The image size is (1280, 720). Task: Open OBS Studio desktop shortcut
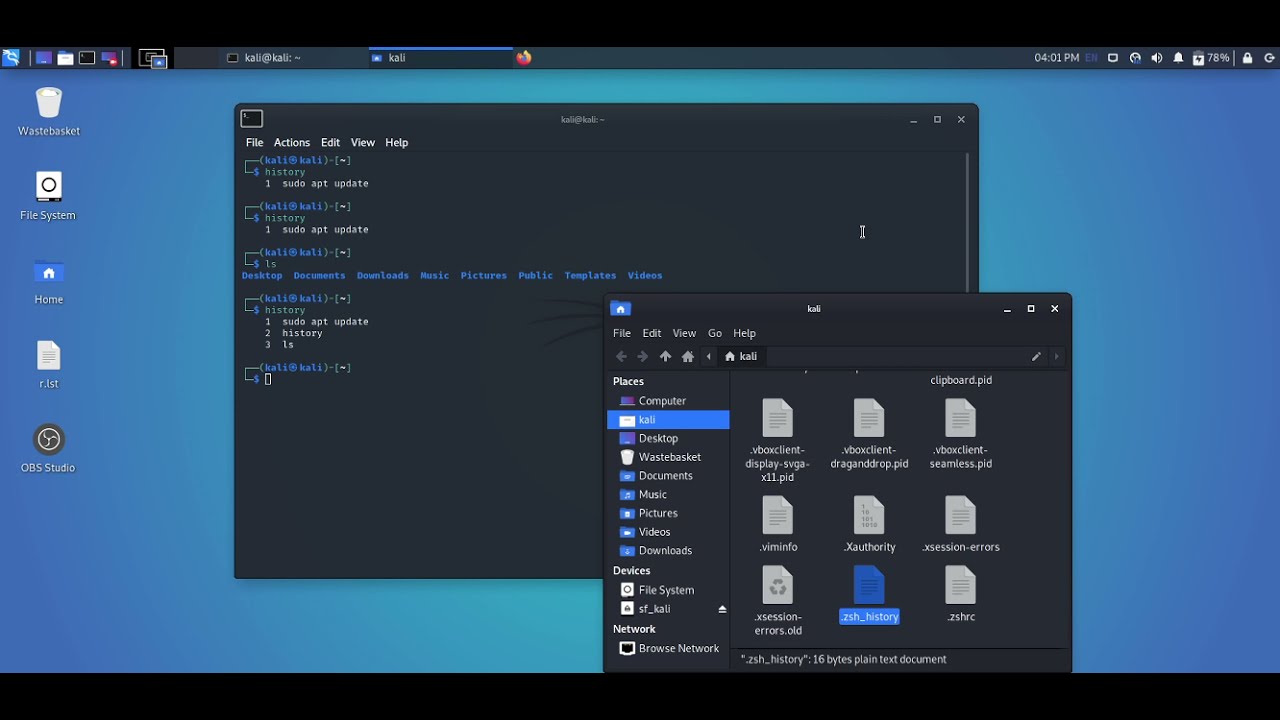(x=49, y=441)
